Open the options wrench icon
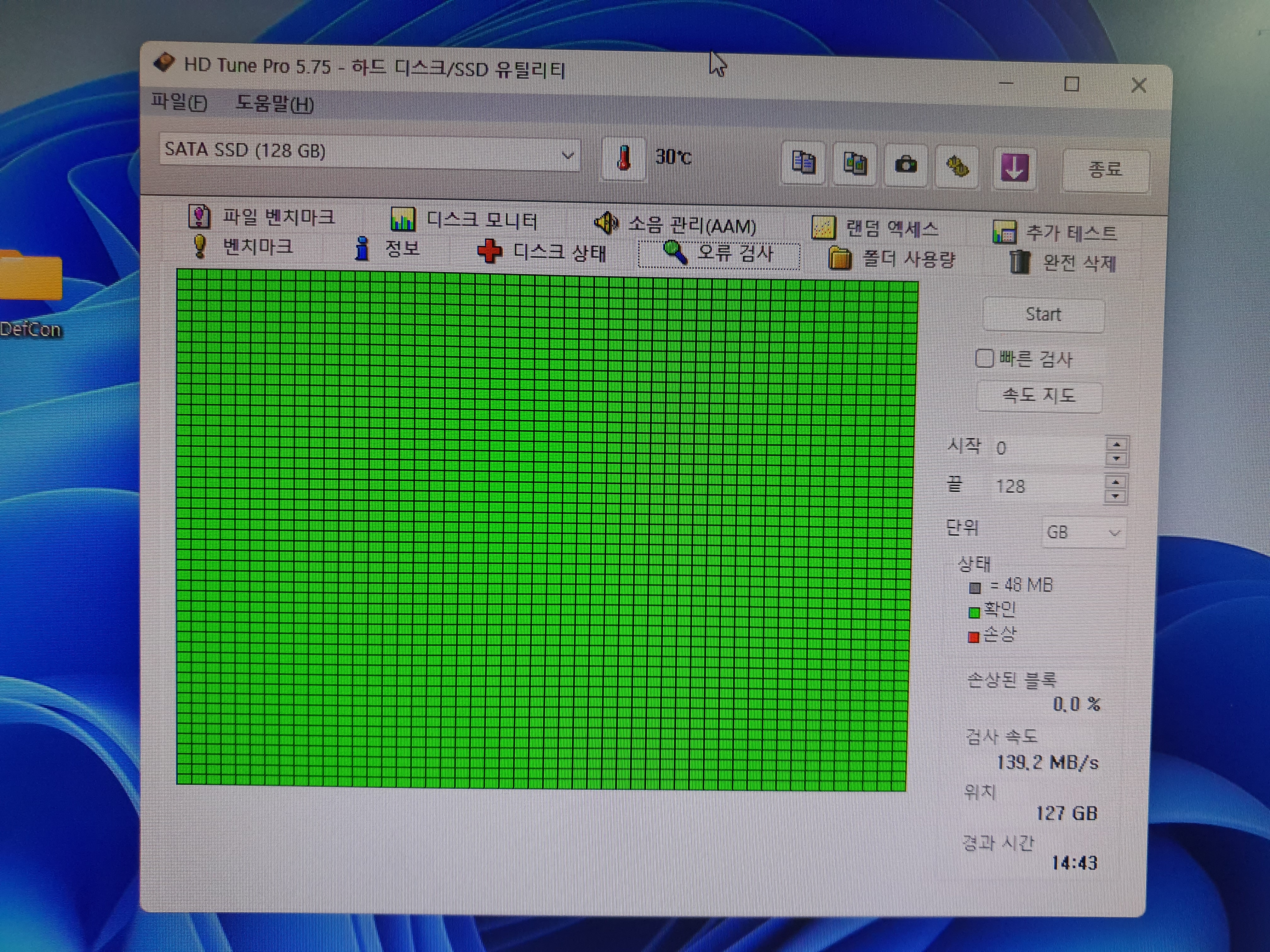The width and height of the screenshot is (1270, 952). pos(957,167)
